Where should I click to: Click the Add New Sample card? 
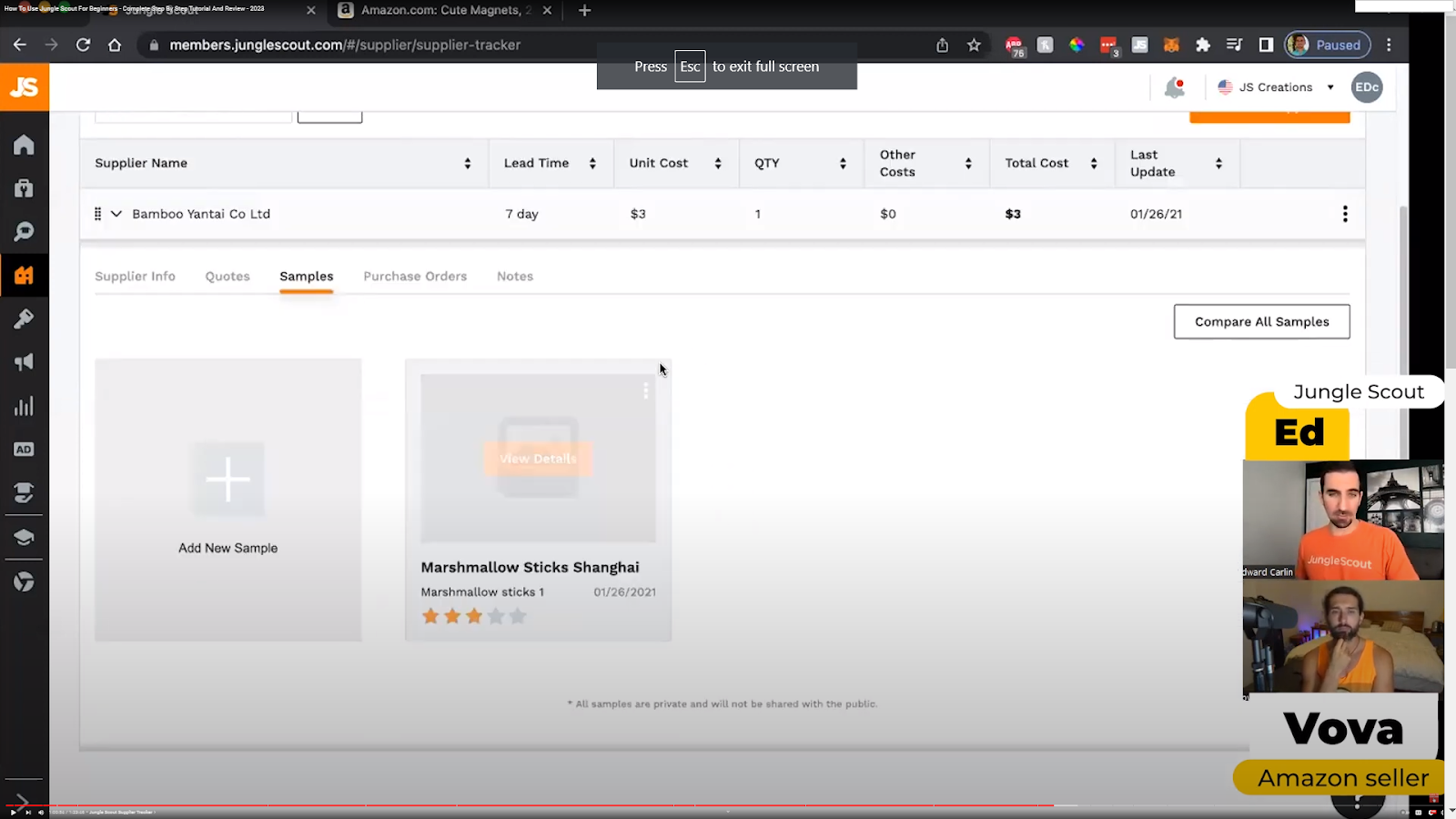pyautogui.click(x=228, y=500)
